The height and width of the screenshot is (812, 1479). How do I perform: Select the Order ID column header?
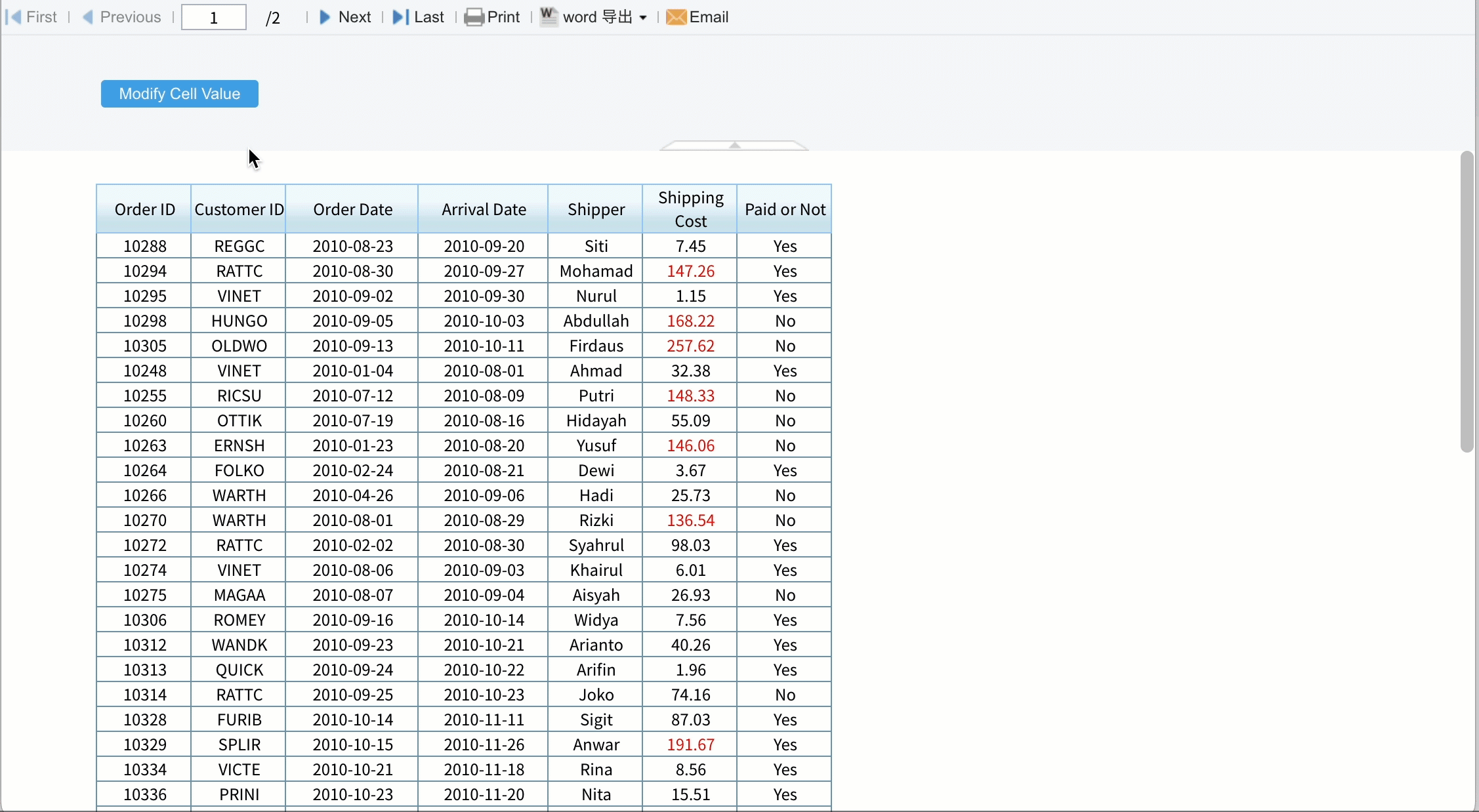(x=144, y=209)
